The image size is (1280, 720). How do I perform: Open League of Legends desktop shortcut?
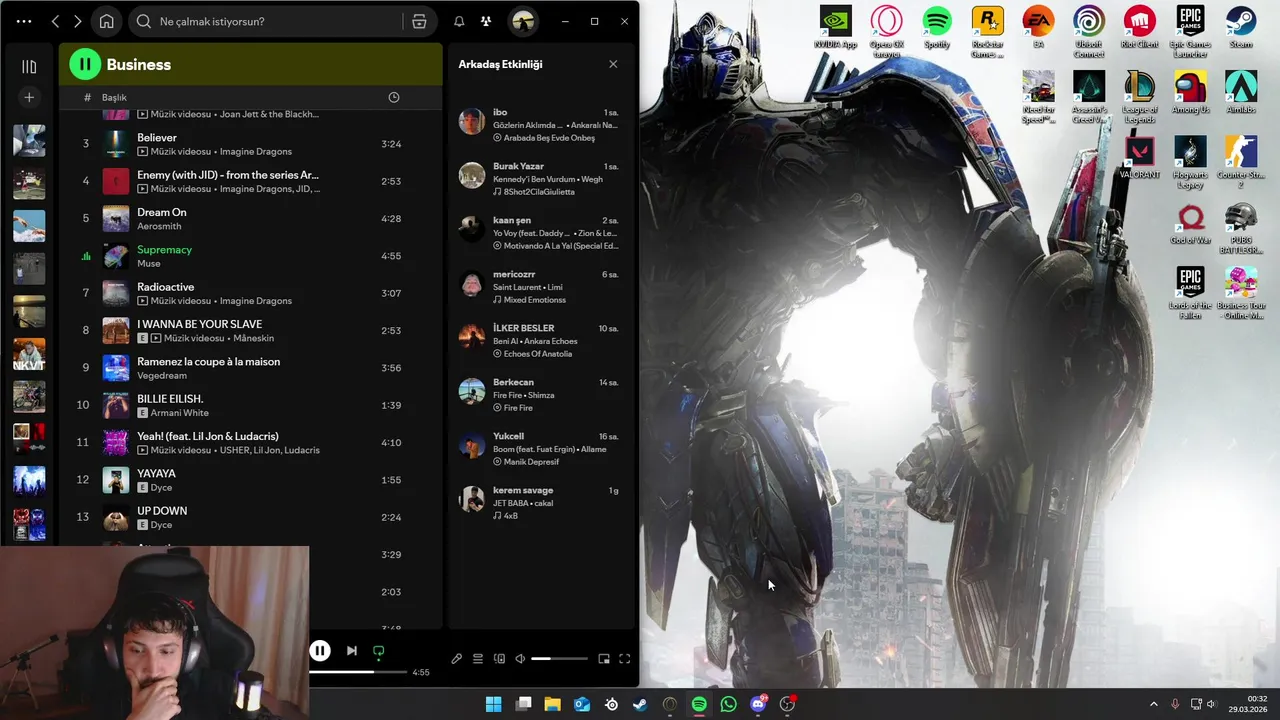tap(1139, 96)
